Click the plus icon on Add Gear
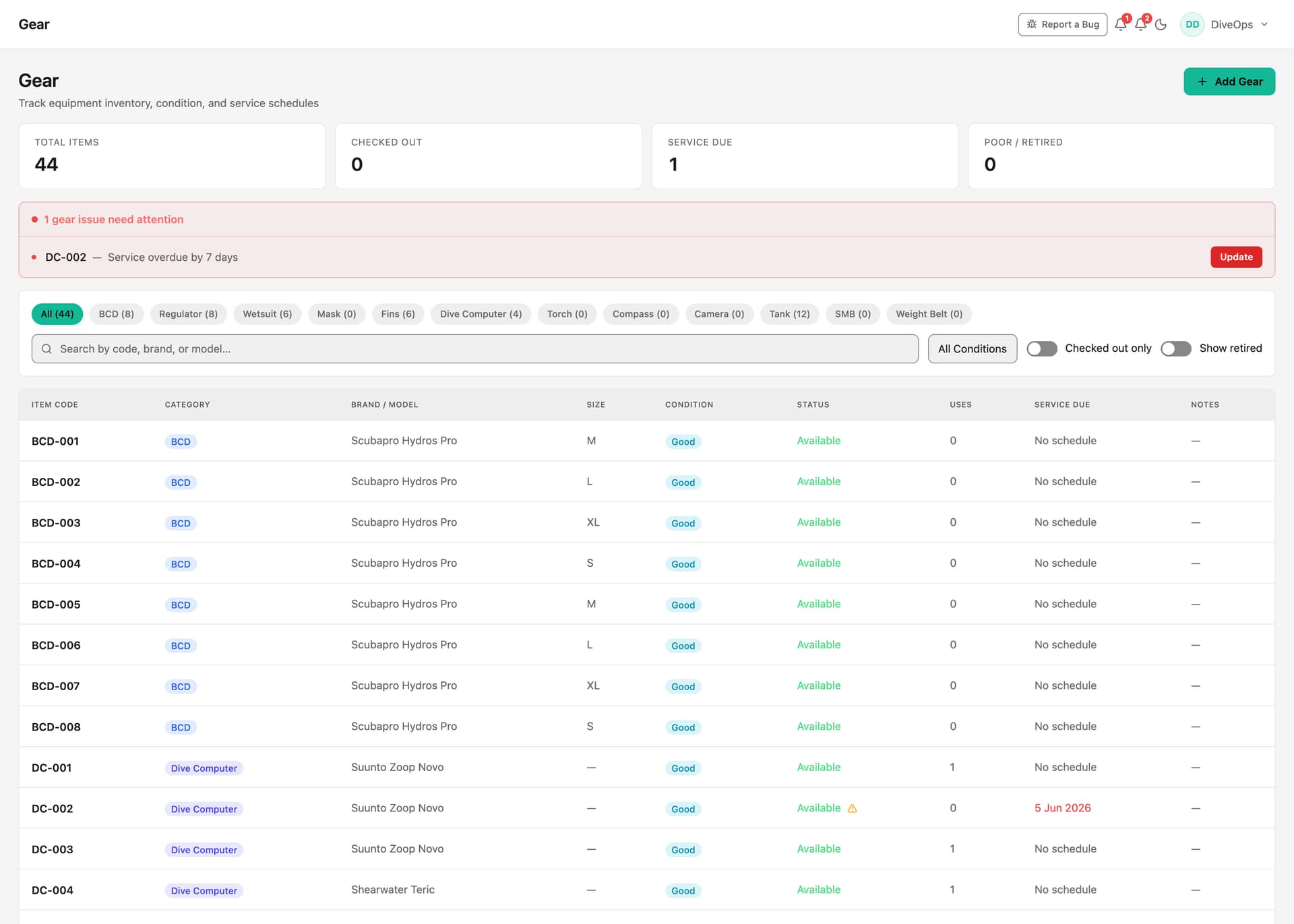The image size is (1294, 924). [1202, 82]
